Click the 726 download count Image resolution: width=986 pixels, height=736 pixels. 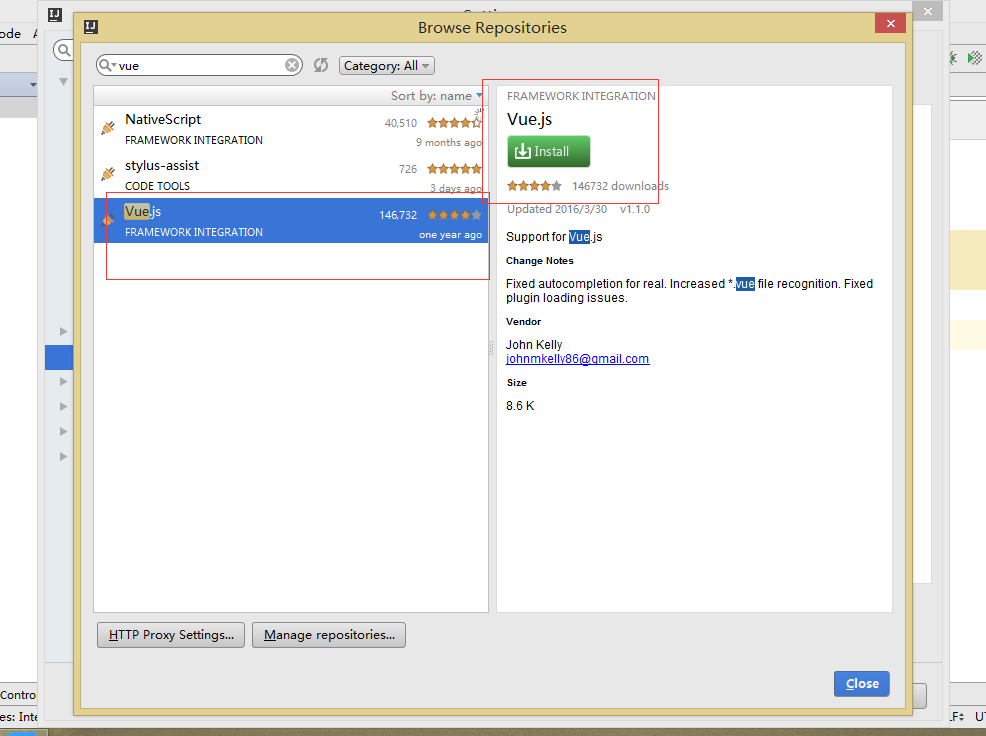407,169
